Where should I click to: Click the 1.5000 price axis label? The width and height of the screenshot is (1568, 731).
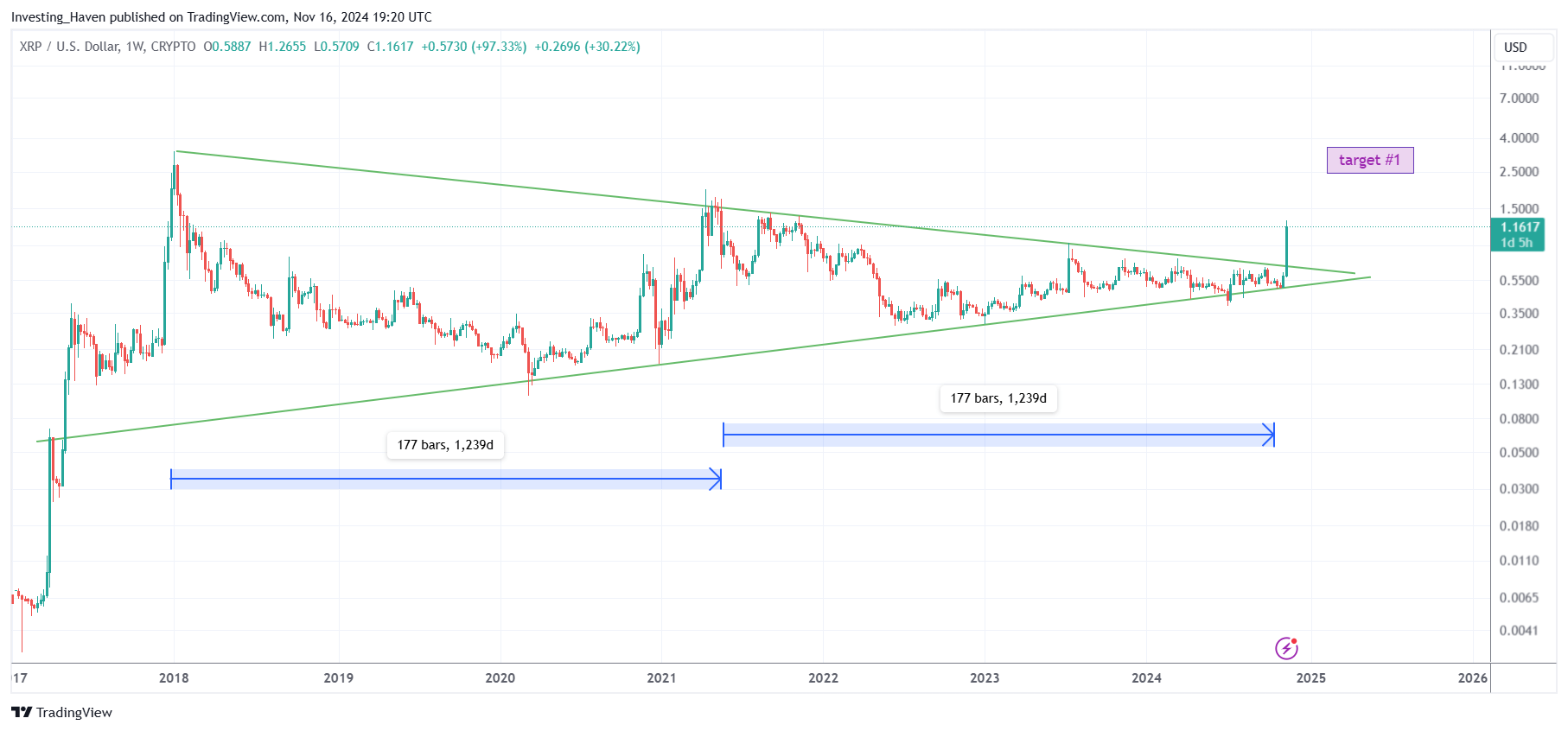(x=1520, y=209)
